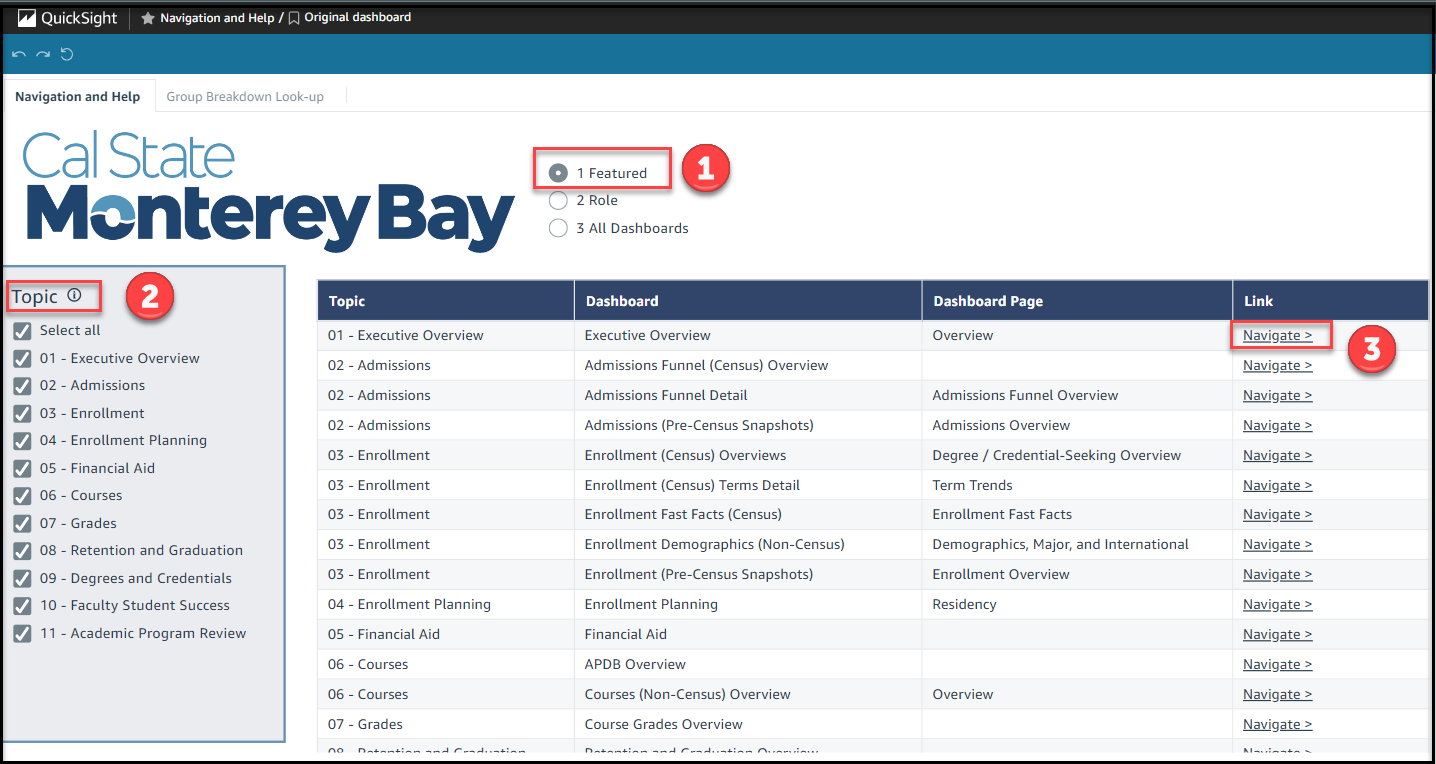Screen dimensions: 1436x764
Task: Uncheck 01 - Executive Overview checkbox
Action: pyautogui.click(x=22, y=358)
